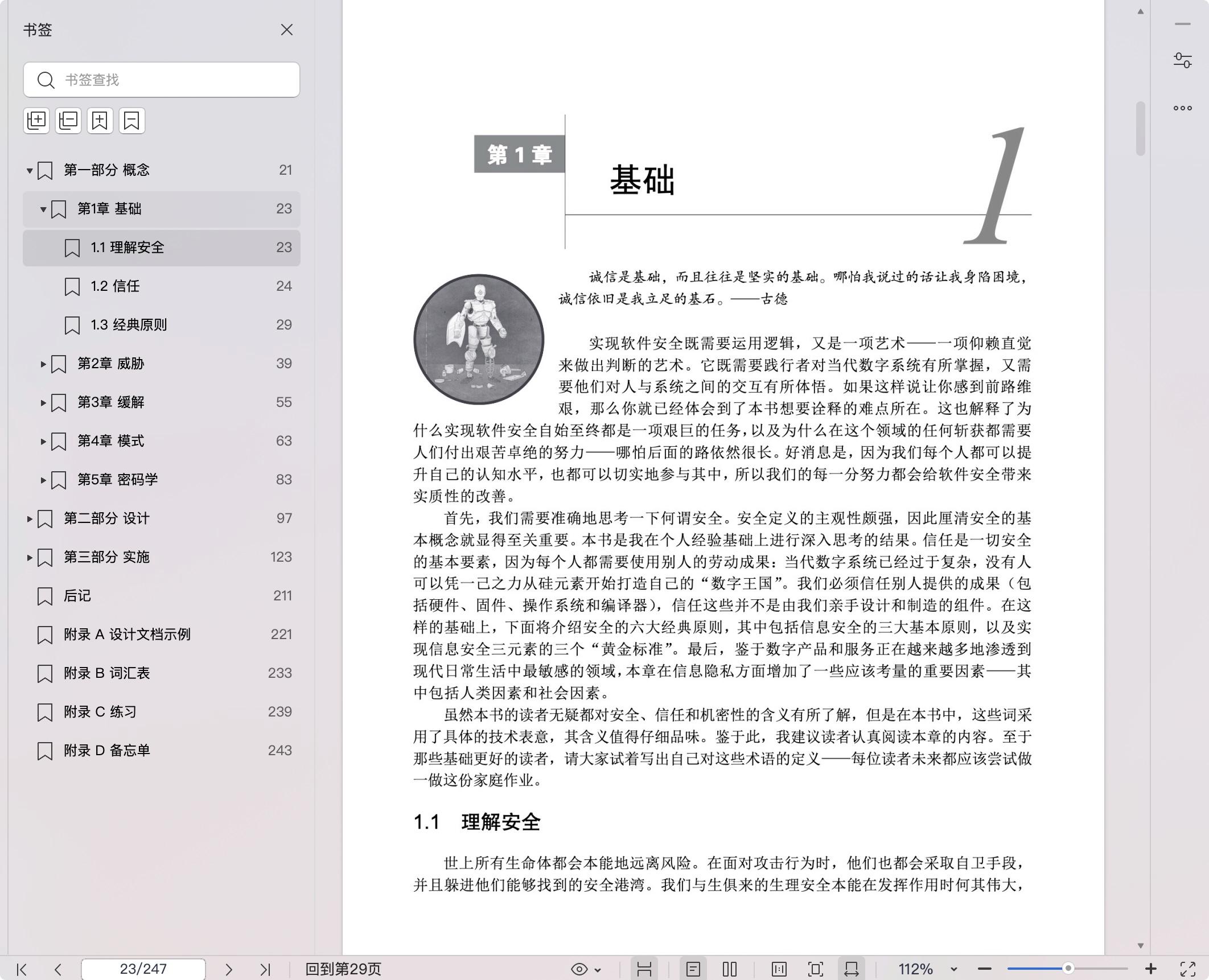Open 附录 A 设计文档示例 bookmark
Image resolution: width=1209 pixels, height=980 pixels.
point(162,635)
